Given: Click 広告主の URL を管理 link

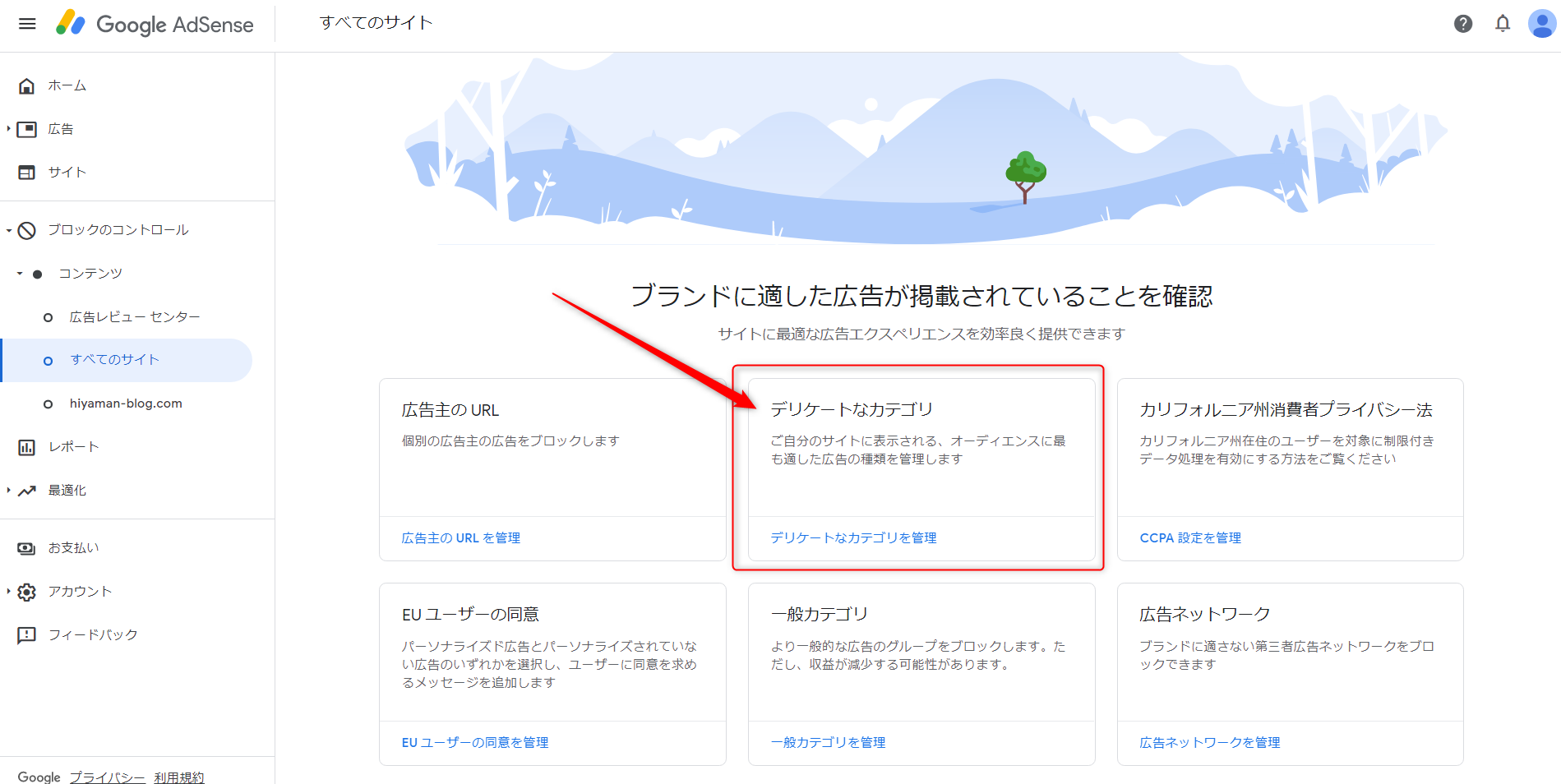Looking at the screenshot, I should [x=460, y=538].
